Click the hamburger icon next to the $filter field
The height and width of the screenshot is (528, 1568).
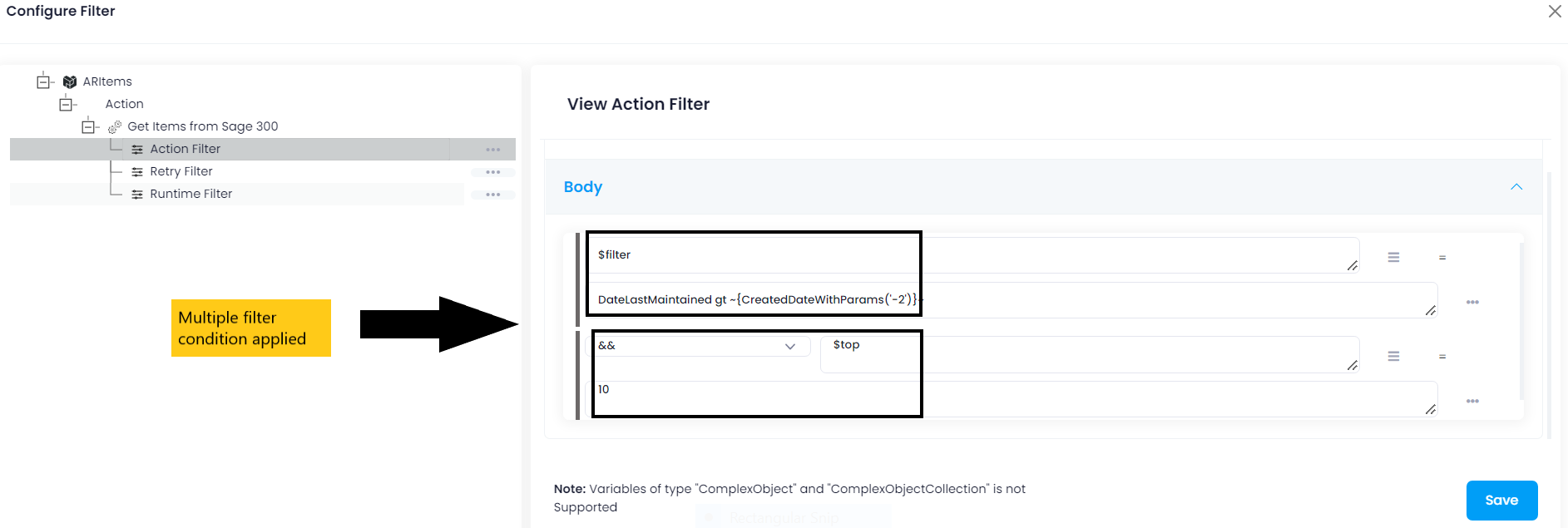pyautogui.click(x=1394, y=257)
